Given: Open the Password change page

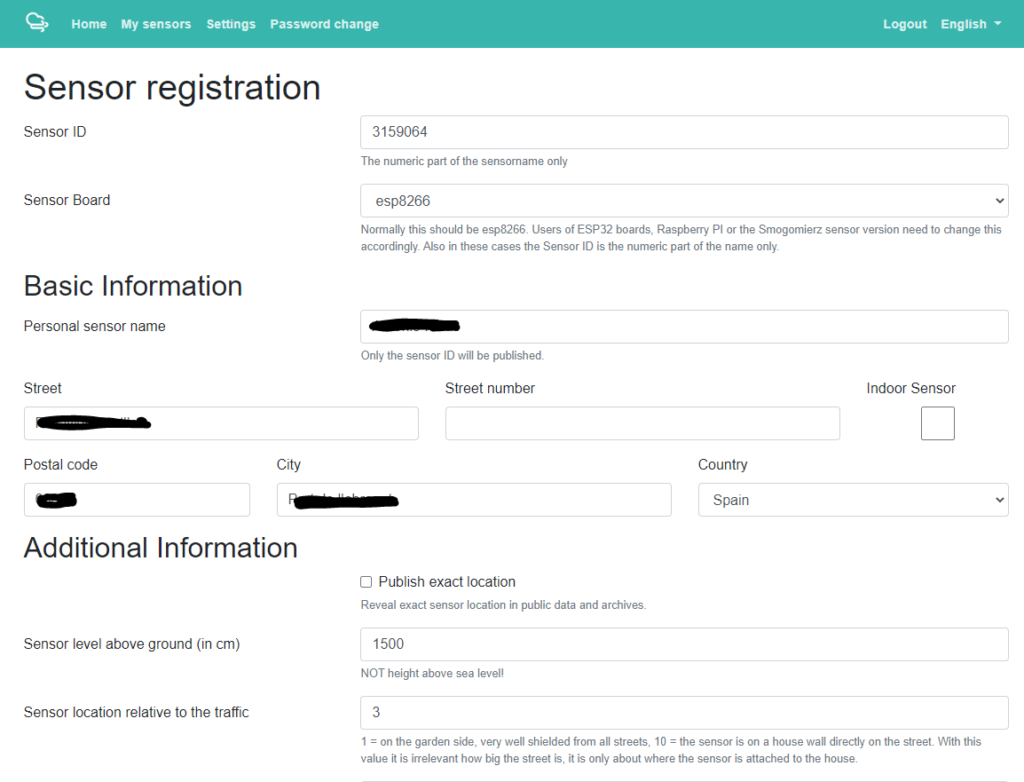Looking at the screenshot, I should [x=325, y=24].
